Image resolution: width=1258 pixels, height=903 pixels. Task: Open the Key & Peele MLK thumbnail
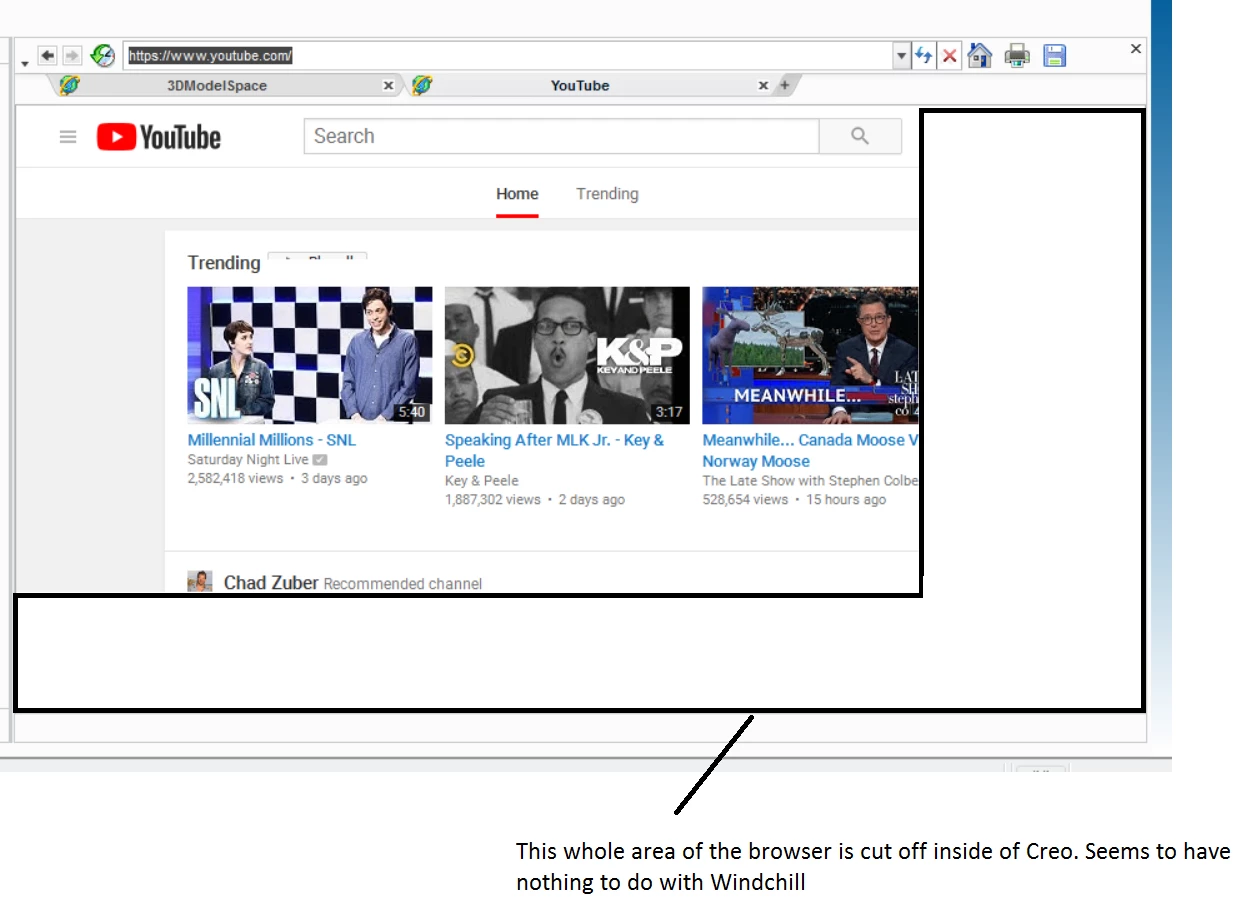pyautogui.click(x=567, y=356)
